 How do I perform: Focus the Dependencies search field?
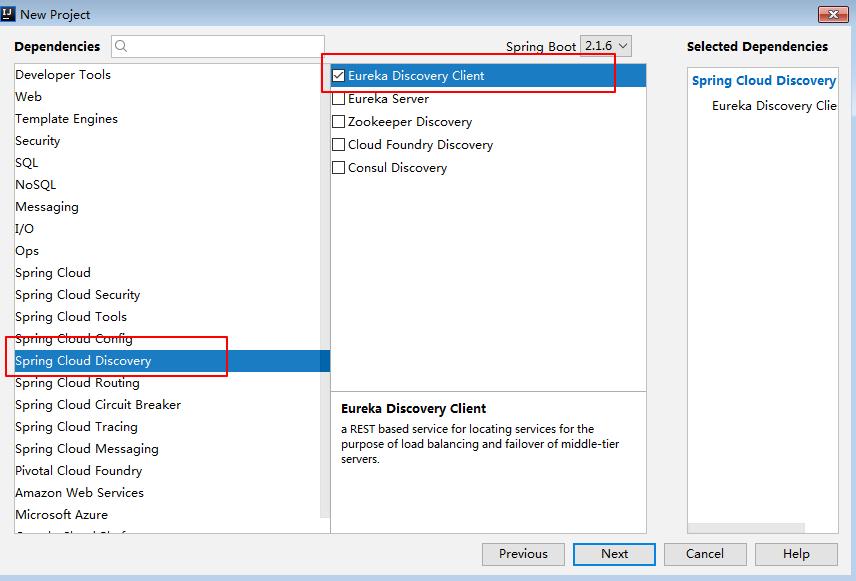(x=218, y=46)
